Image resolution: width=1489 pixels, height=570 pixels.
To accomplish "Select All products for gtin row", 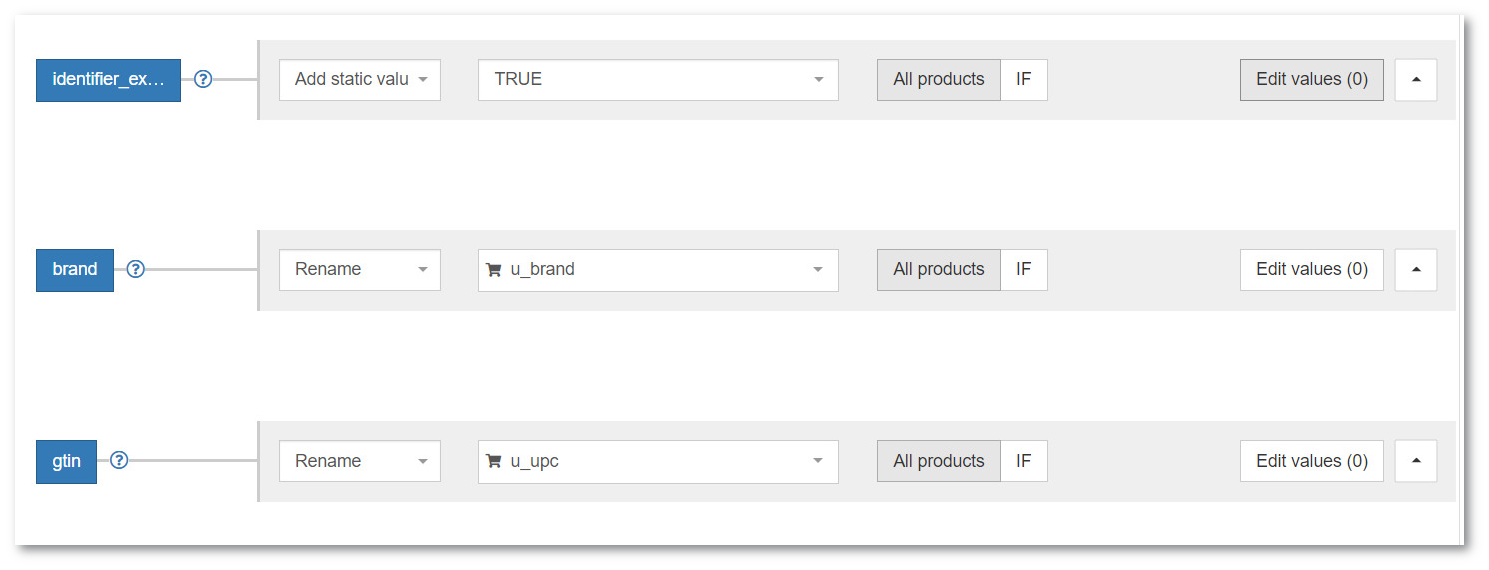I will (939, 461).
